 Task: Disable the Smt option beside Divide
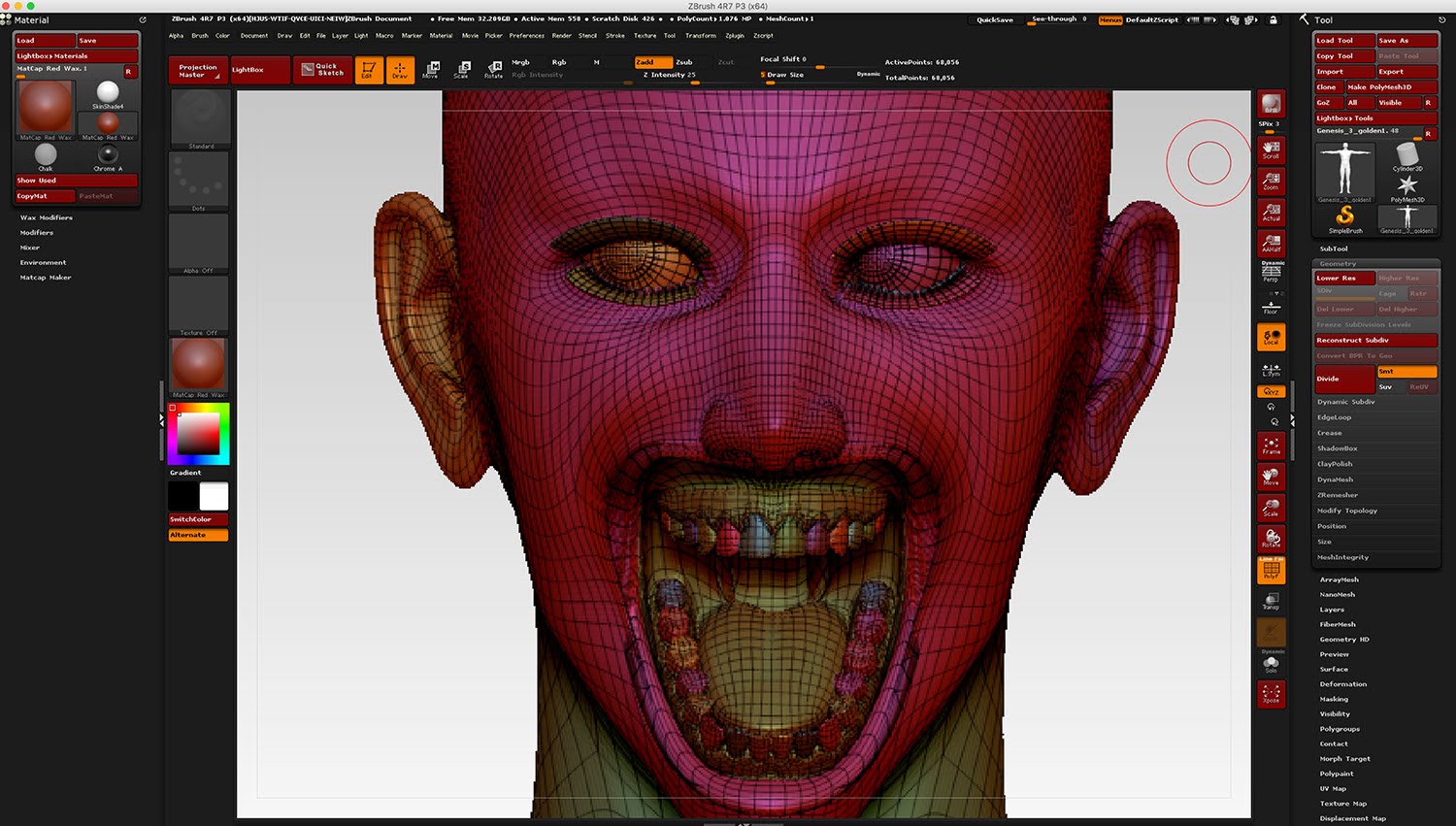1406,372
